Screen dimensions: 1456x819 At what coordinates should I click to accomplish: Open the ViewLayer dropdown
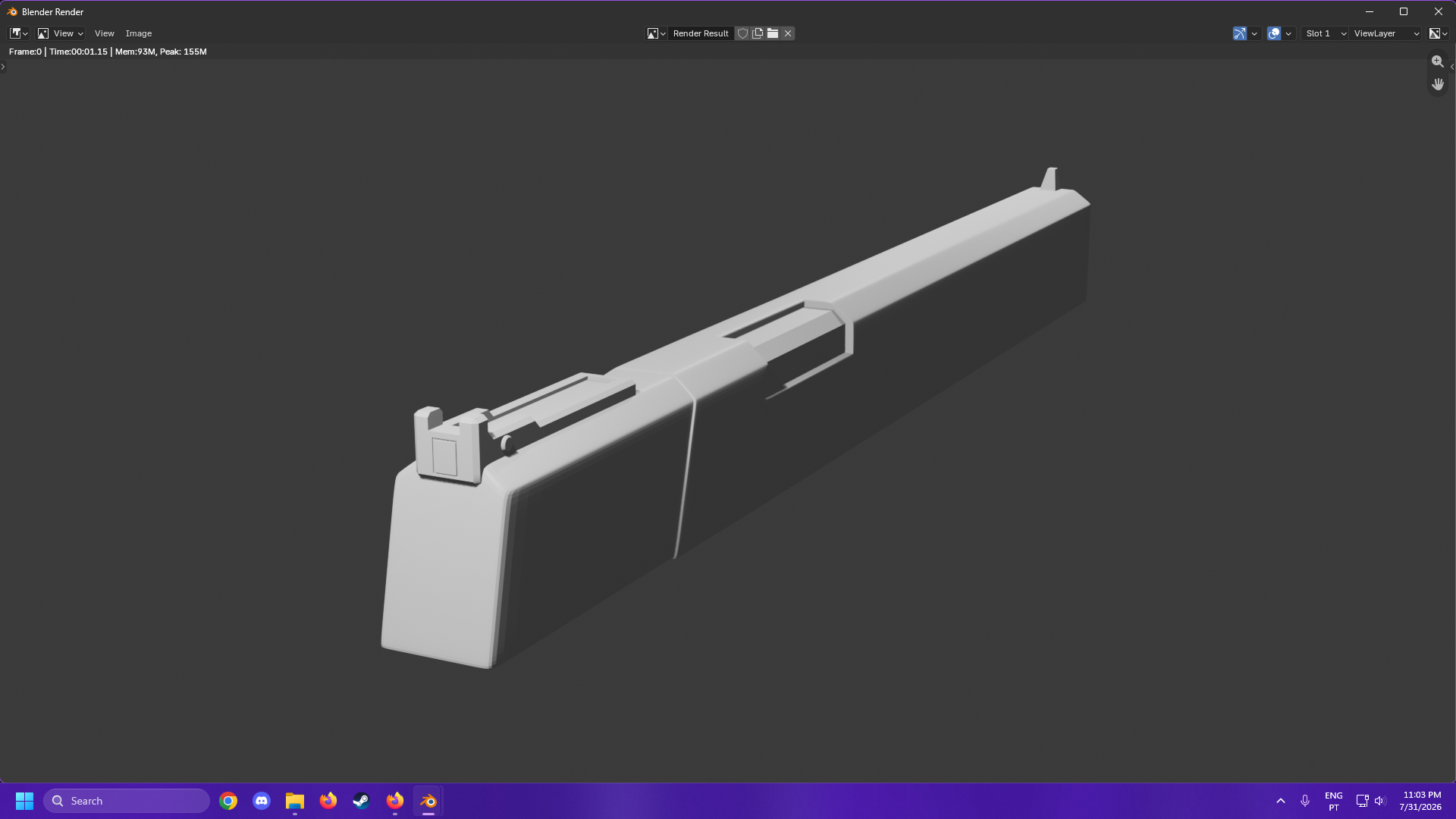[1386, 33]
